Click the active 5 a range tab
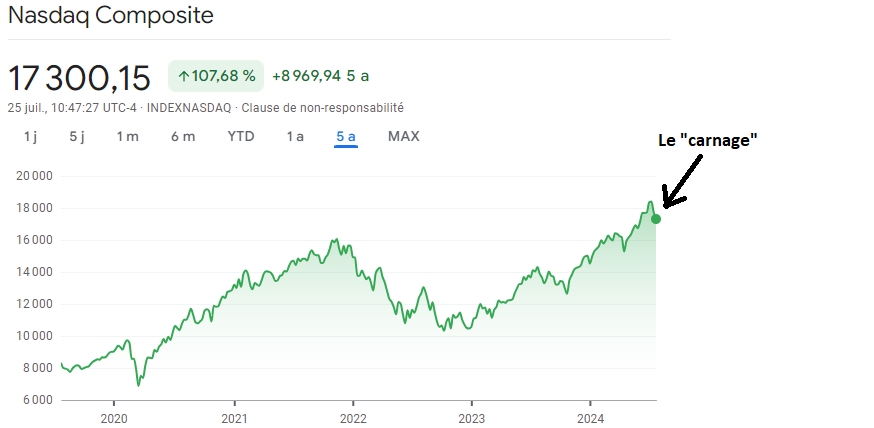Screen dimensions: 874x428 (x=346, y=136)
